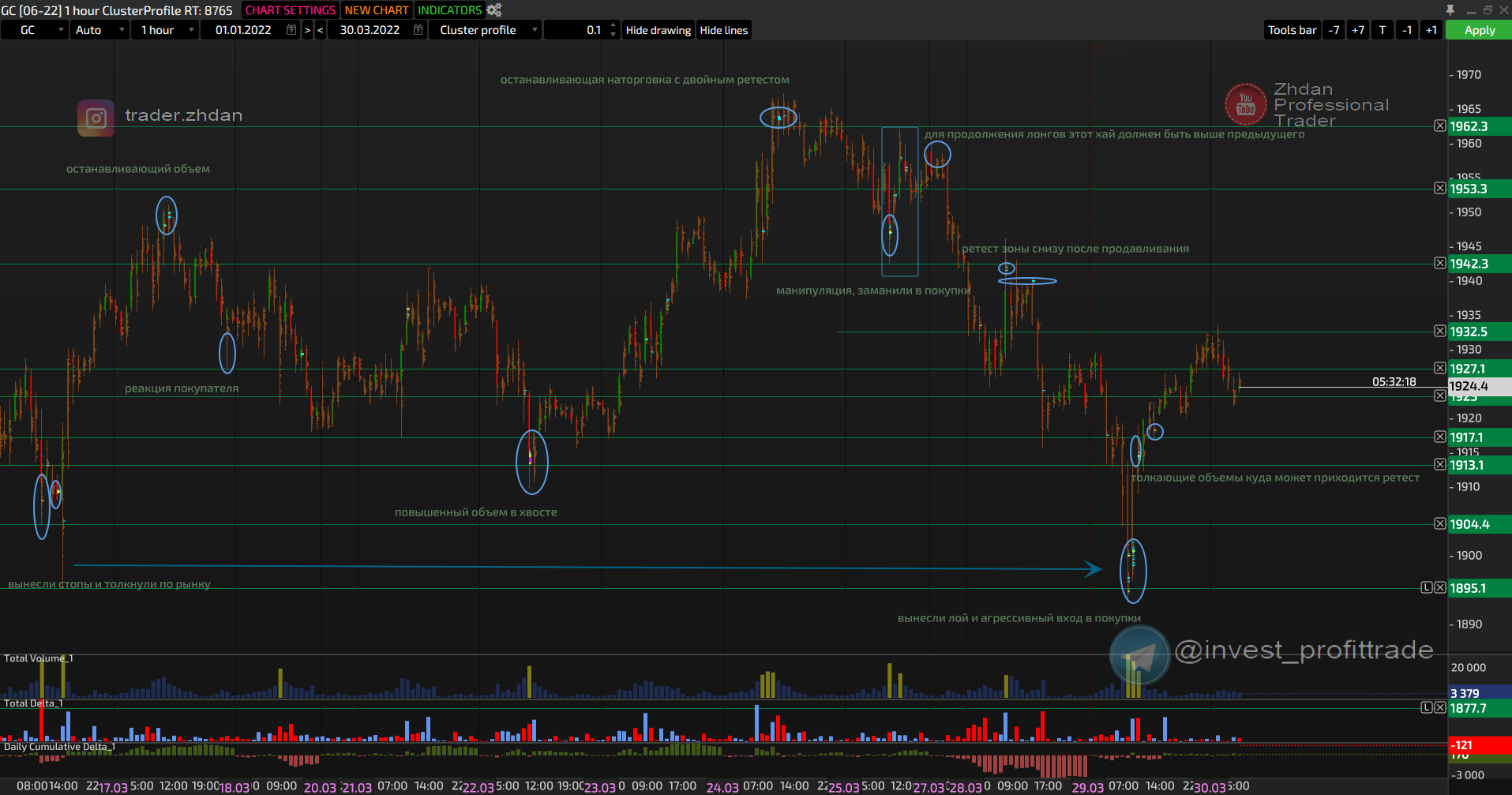This screenshot has width=1512, height=795.
Task: Delete the 1942.3 horizontal level
Action: click(1440, 264)
